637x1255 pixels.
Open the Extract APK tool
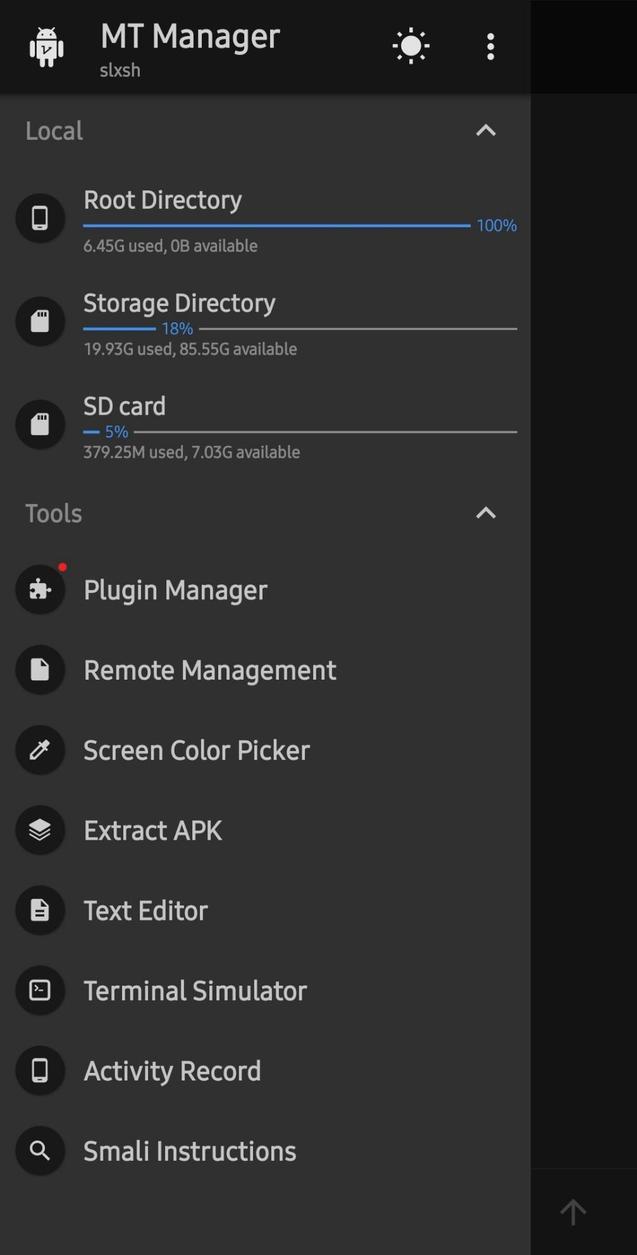coord(152,830)
